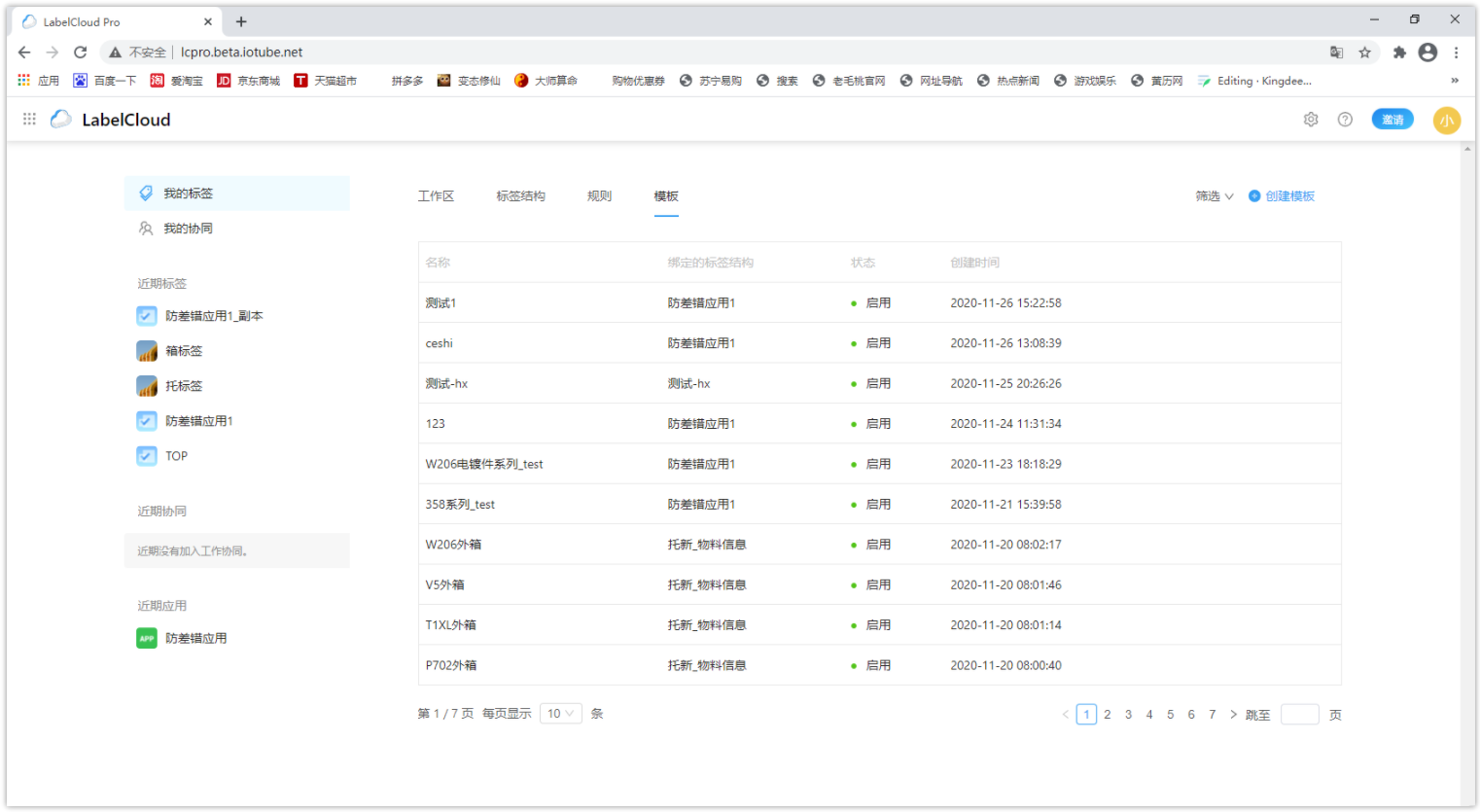Select 我的标签 in sidebar
This screenshot has width=1480, height=812.
(237, 194)
